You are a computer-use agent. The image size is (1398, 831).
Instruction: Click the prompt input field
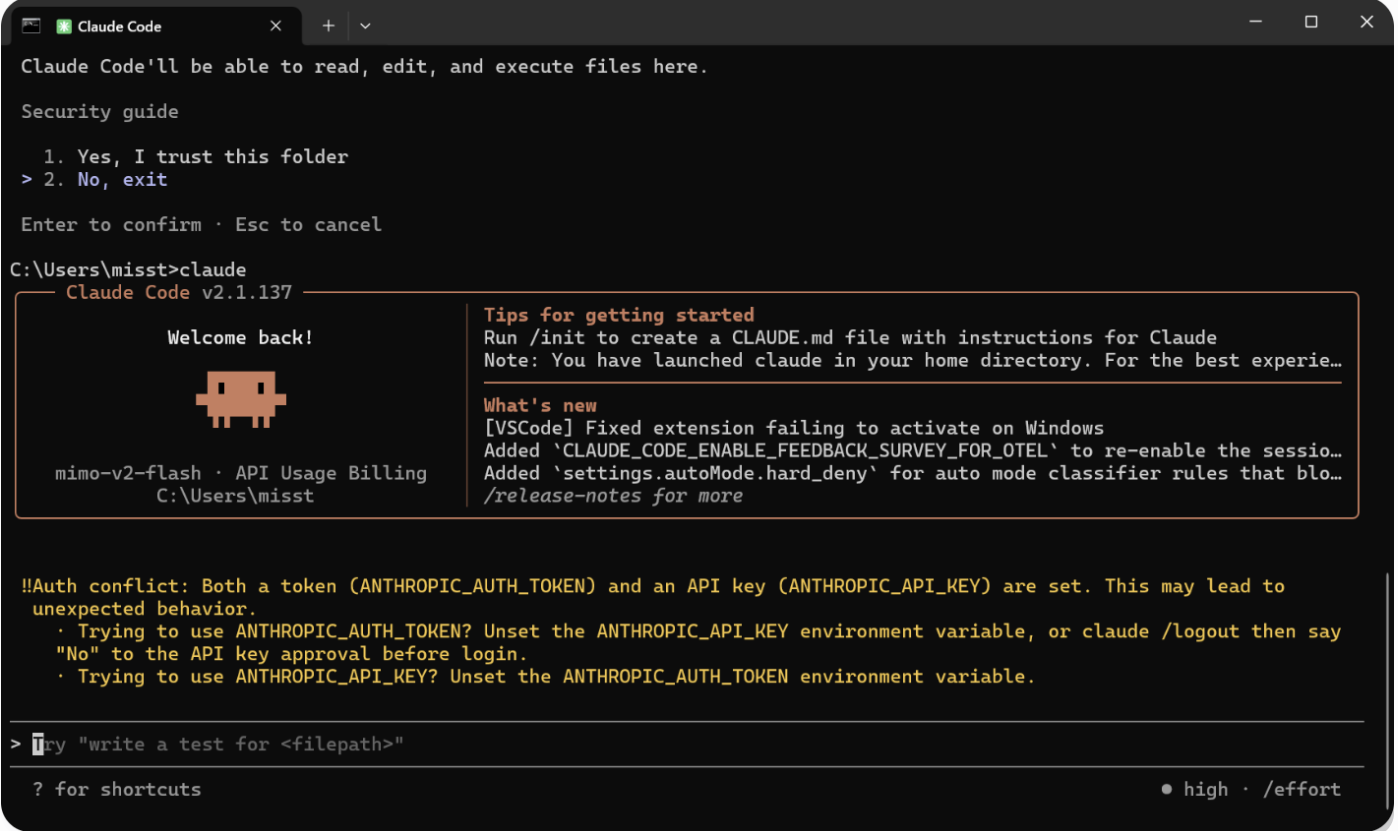click(x=687, y=744)
